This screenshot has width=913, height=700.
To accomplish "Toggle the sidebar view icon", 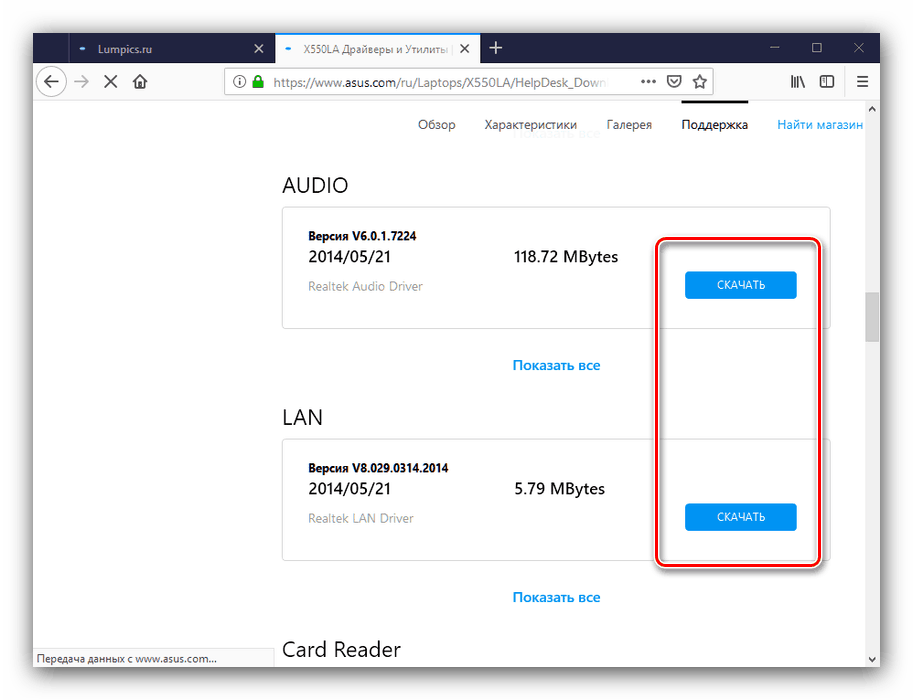I will (827, 82).
